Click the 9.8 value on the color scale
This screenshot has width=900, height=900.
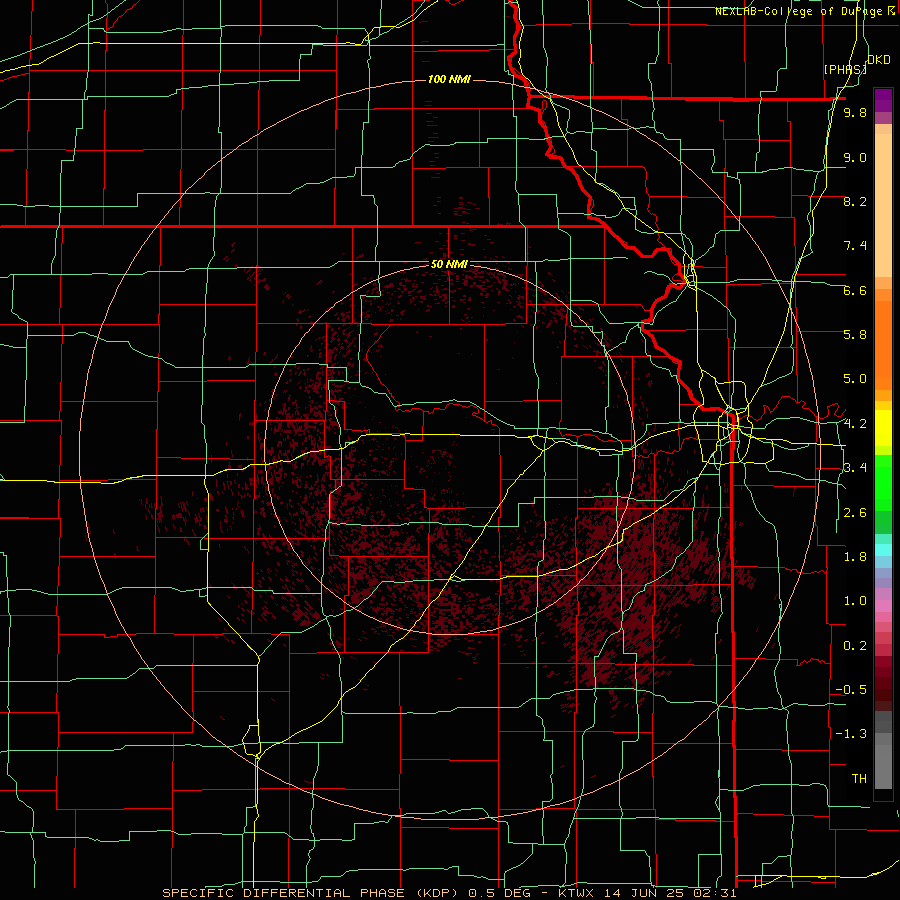855,113
